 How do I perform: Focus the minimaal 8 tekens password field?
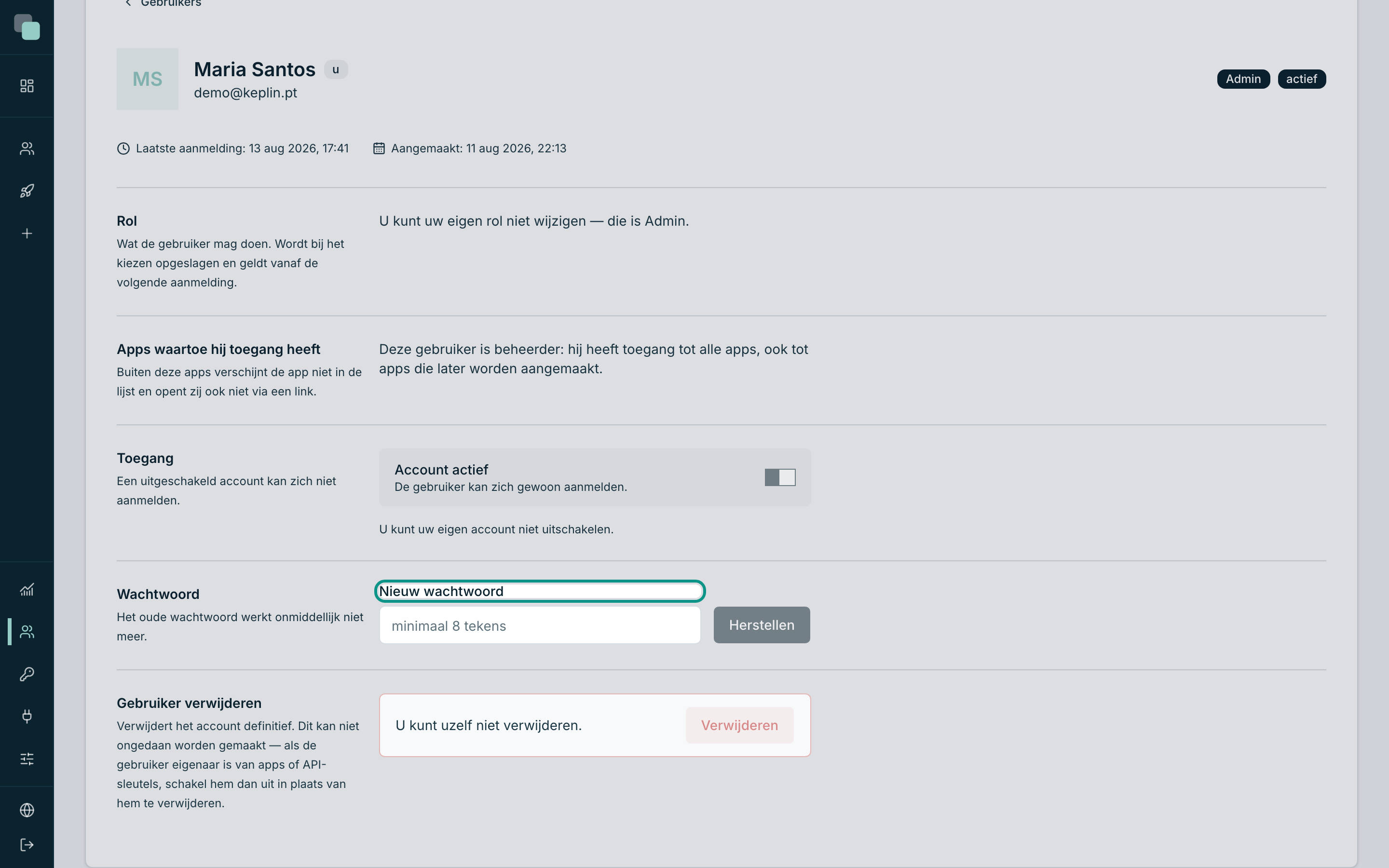coord(540,626)
